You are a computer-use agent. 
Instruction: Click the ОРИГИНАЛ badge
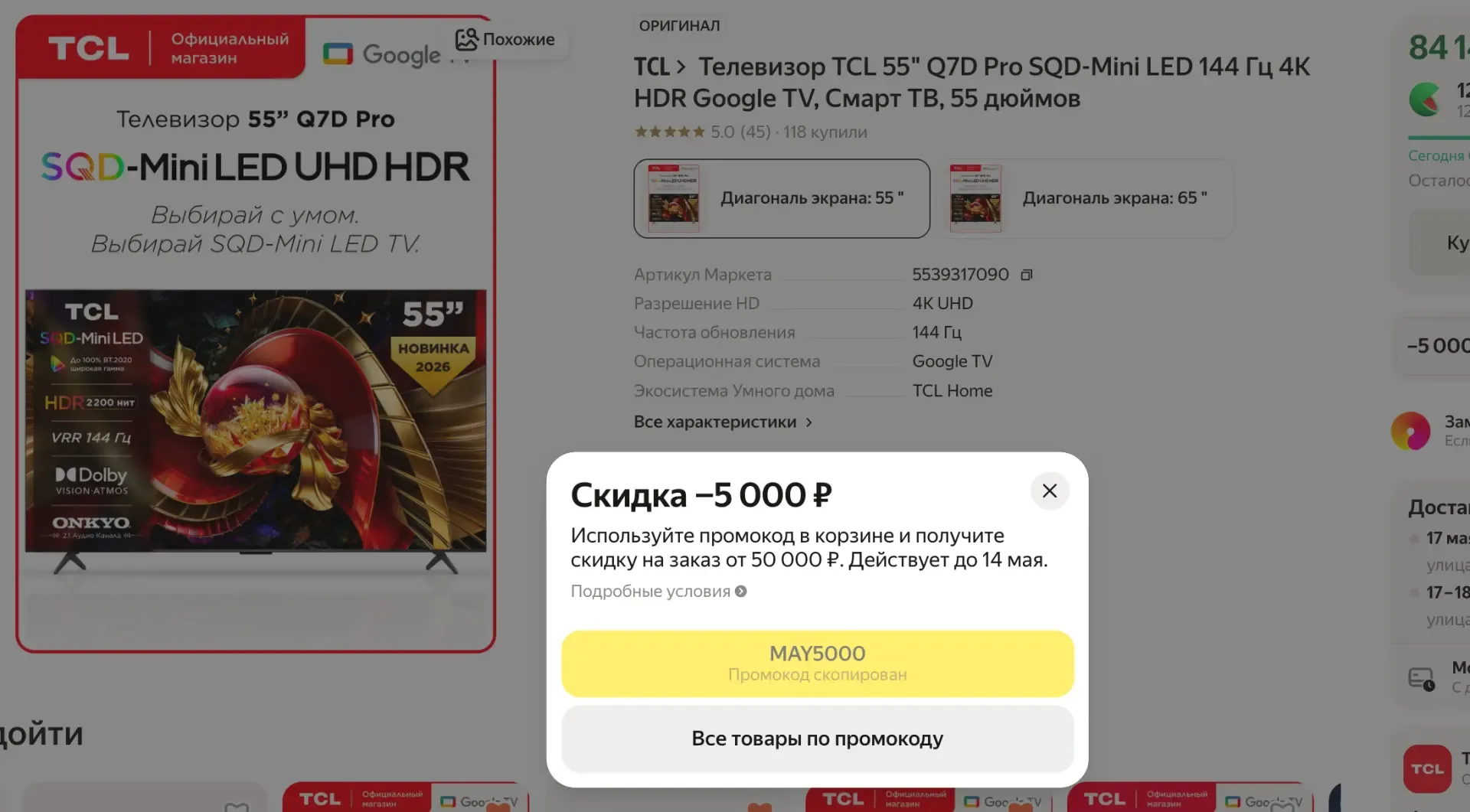(679, 25)
